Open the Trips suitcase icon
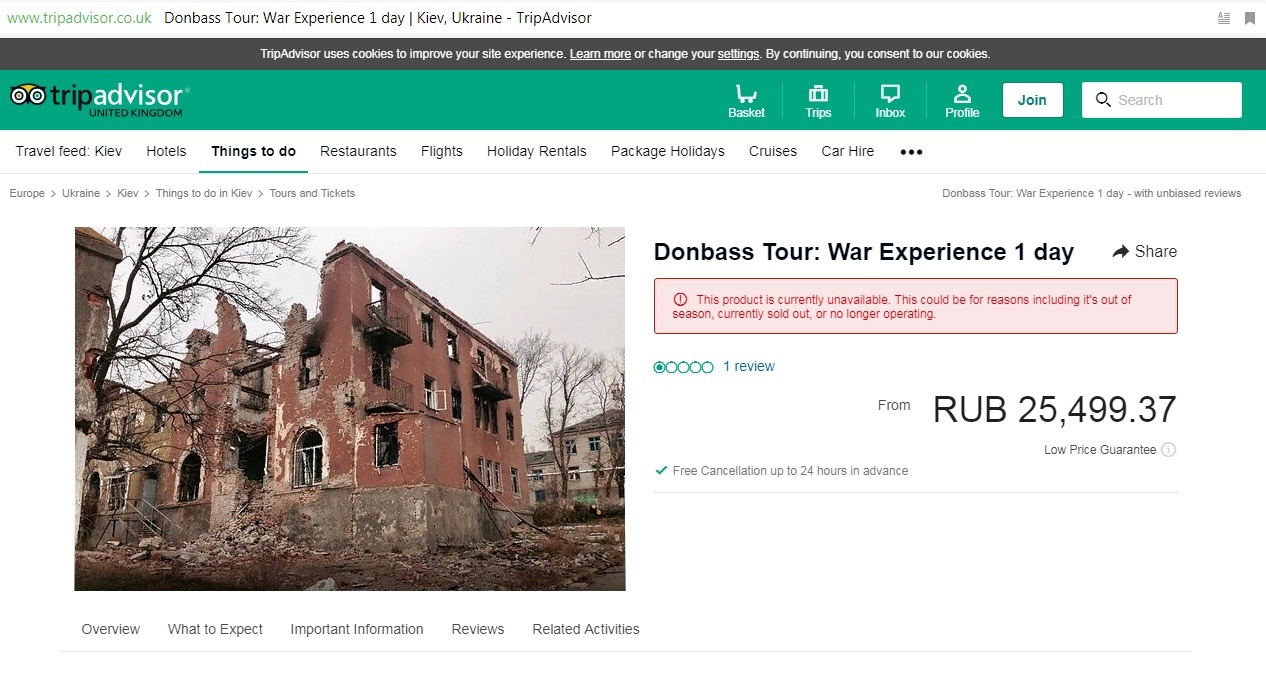This screenshot has width=1266, height=679. 818,95
